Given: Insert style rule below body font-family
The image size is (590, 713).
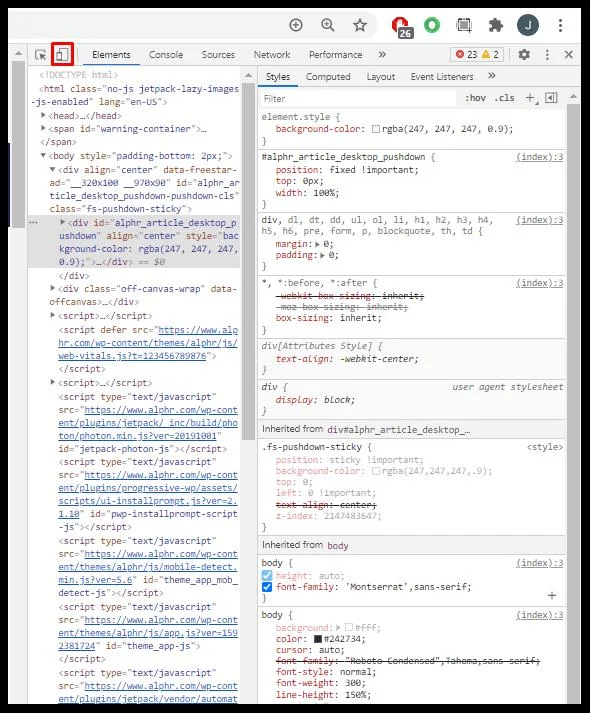Looking at the screenshot, I should pos(552,596).
